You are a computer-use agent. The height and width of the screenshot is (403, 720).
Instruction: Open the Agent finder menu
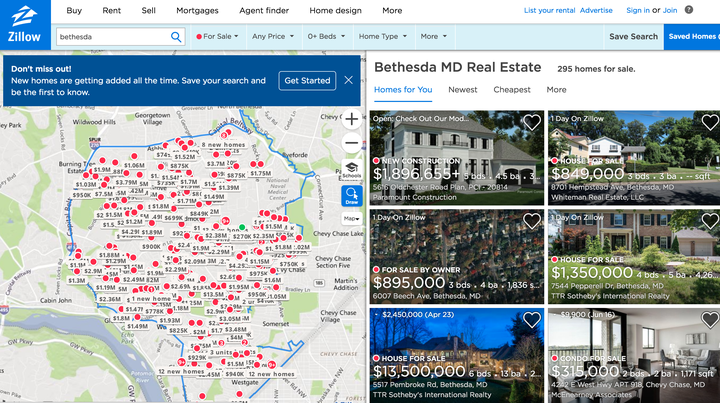pyautogui.click(x=264, y=11)
